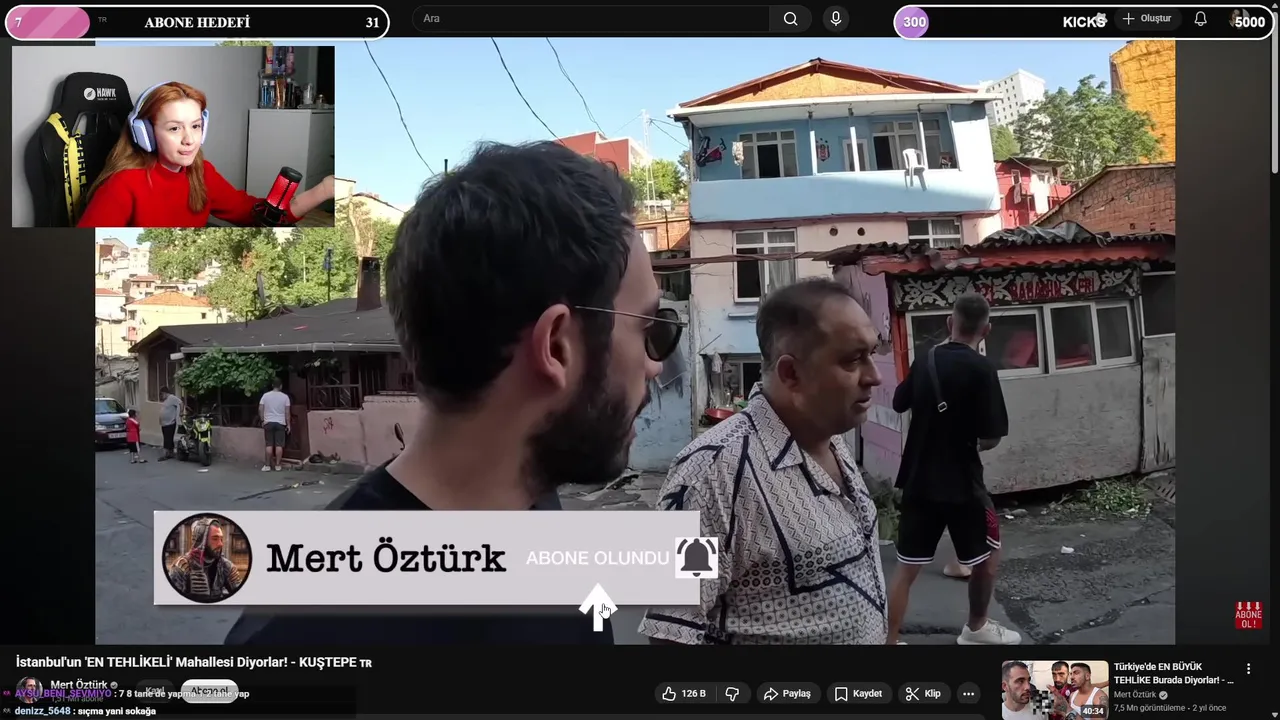Open the notifications bell in the top bar
This screenshot has width=1280, height=720.
tap(1200, 19)
